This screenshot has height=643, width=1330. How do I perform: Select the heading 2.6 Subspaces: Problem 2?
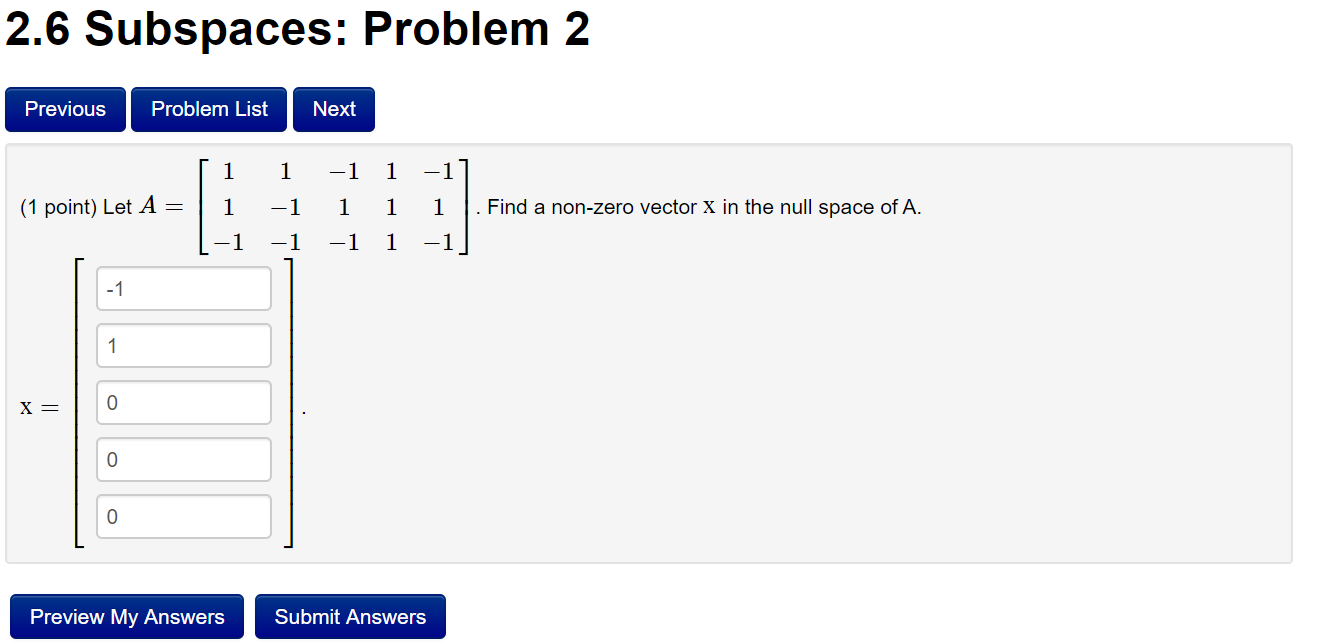[x=297, y=29]
